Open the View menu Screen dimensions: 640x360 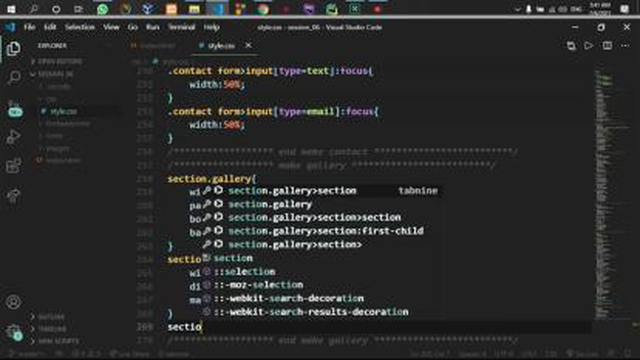[111, 27]
